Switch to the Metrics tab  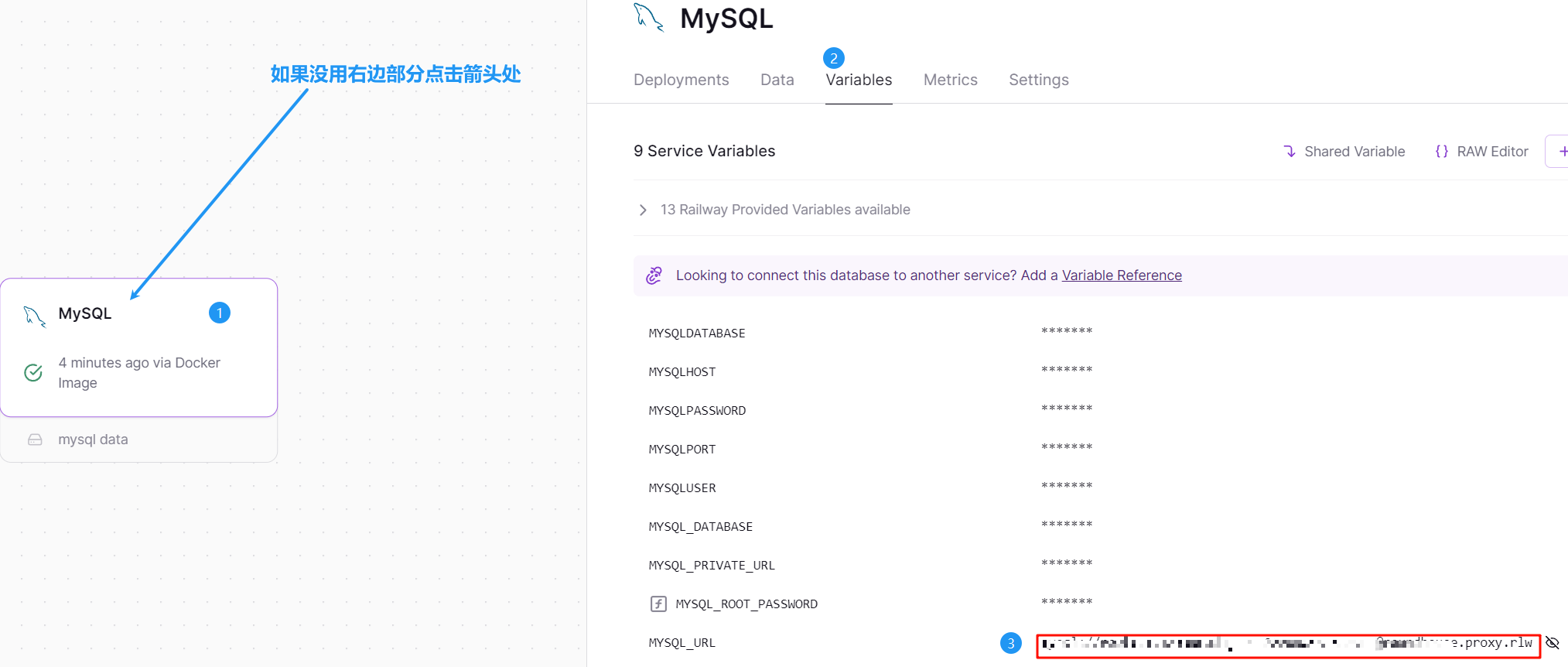950,80
